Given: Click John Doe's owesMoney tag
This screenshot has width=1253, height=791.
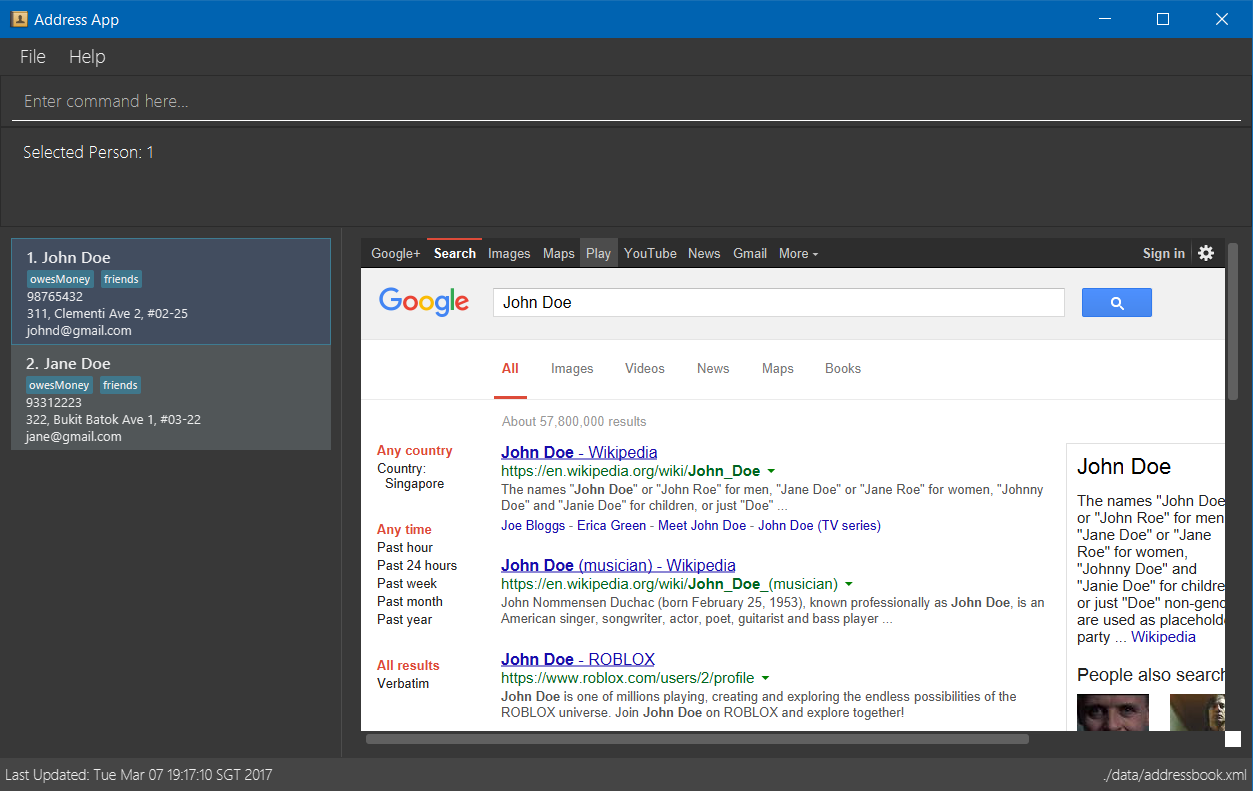Looking at the screenshot, I should [x=60, y=279].
